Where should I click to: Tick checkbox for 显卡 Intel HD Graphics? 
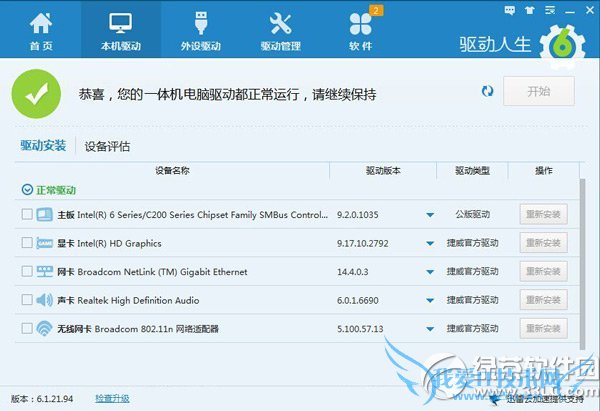(x=27, y=243)
